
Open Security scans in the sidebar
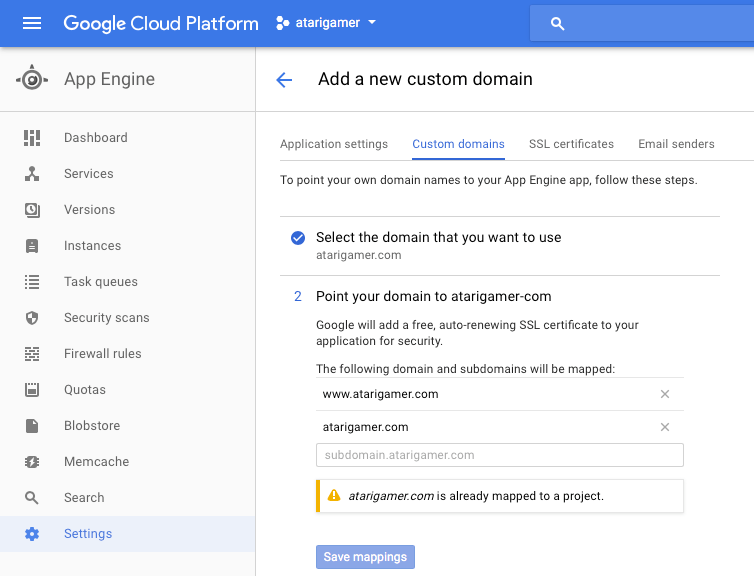[127, 318]
